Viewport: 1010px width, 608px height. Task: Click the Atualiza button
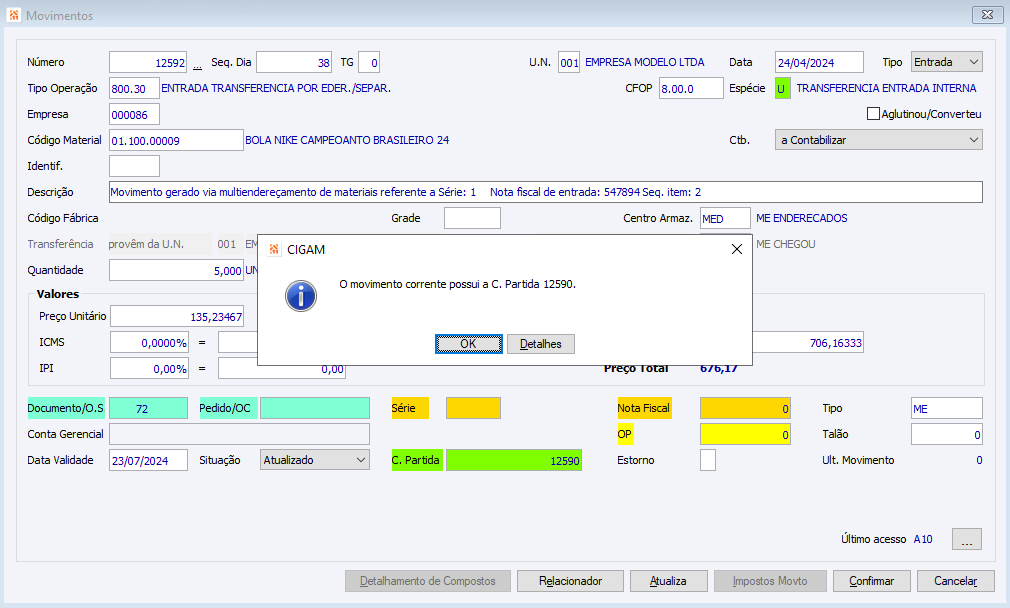click(669, 581)
